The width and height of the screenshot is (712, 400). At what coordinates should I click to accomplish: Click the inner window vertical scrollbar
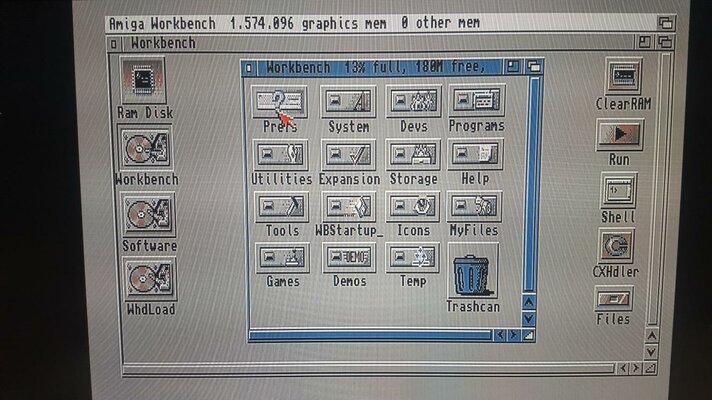click(x=534, y=180)
